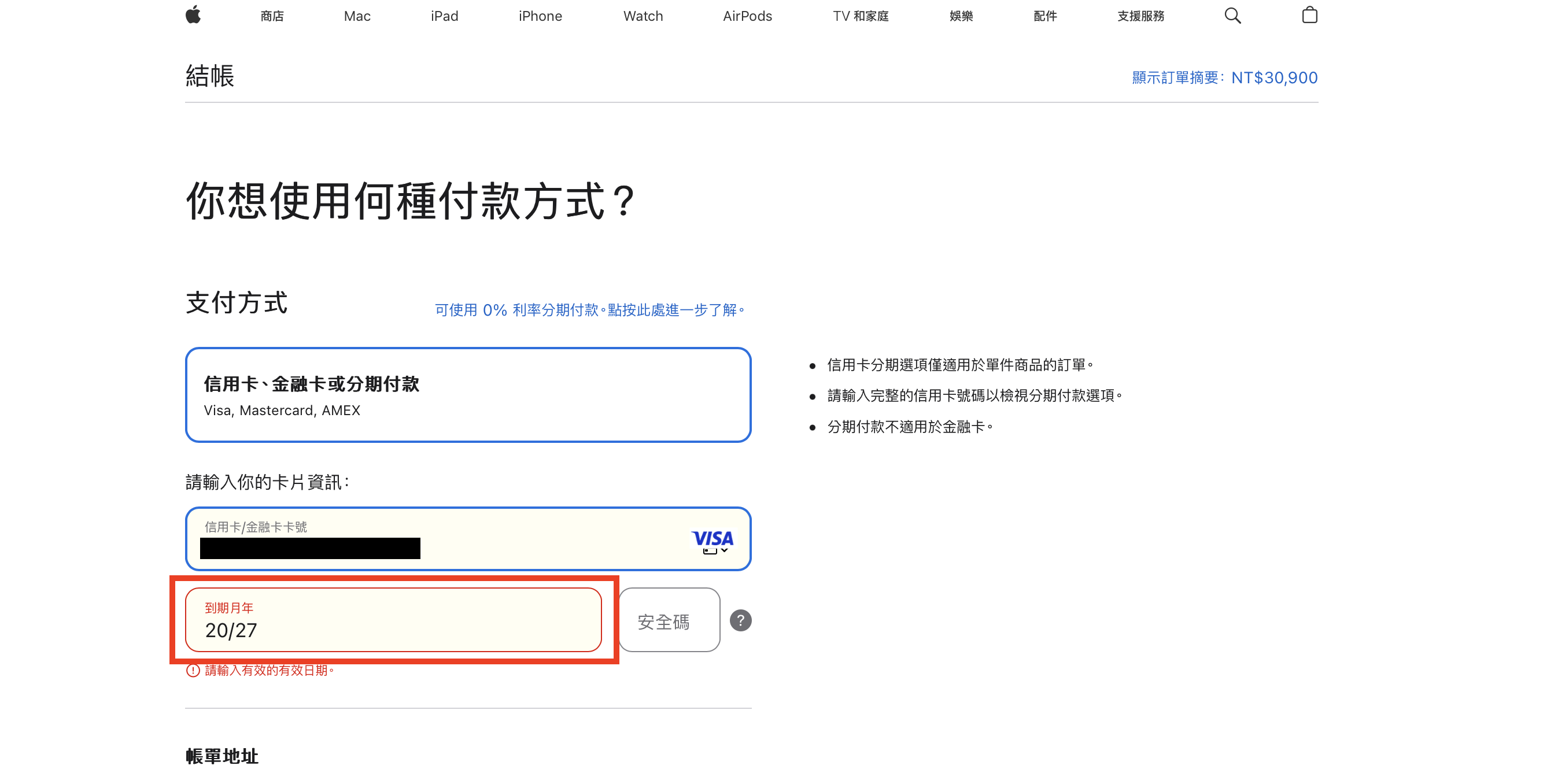Show order summary NT$30,900 link

[x=1224, y=78]
